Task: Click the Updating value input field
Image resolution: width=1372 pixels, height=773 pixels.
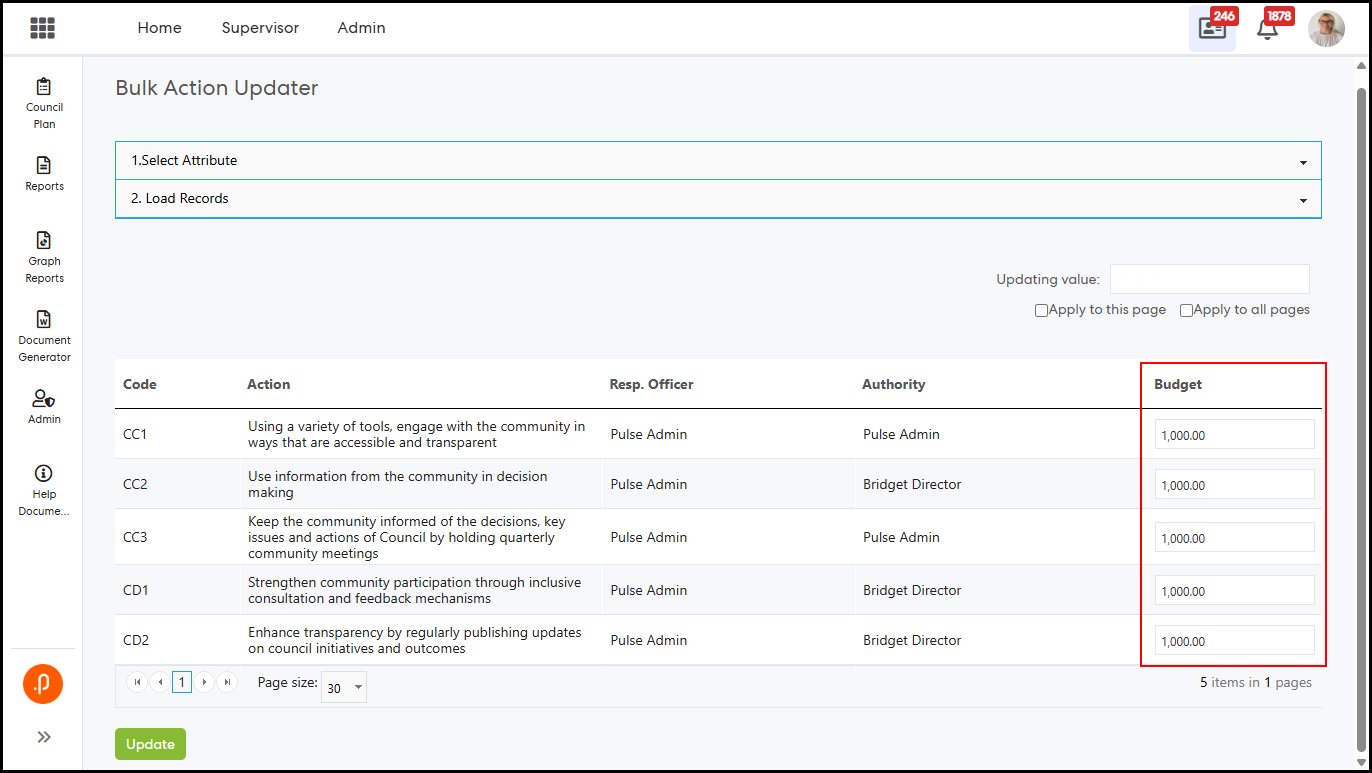Action: (x=1209, y=280)
